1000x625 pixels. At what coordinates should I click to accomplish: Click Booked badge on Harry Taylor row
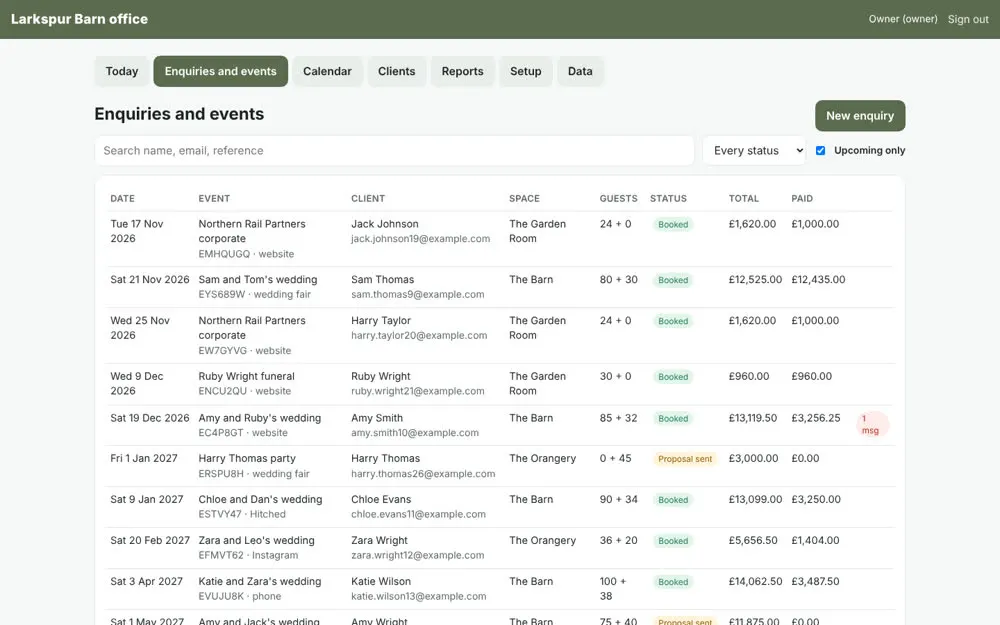(673, 321)
